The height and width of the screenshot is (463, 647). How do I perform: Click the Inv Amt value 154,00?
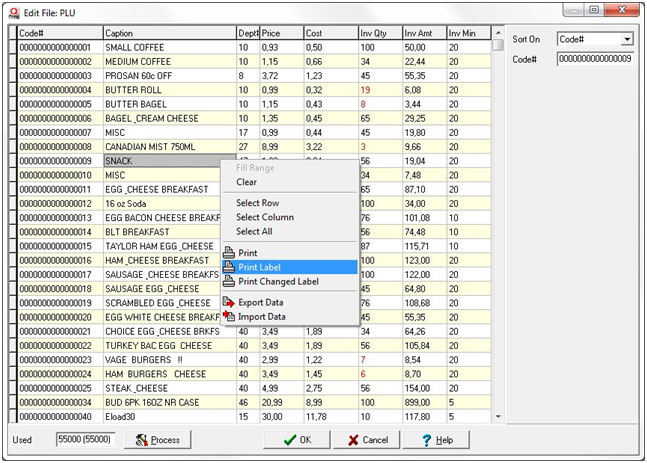[425, 388]
